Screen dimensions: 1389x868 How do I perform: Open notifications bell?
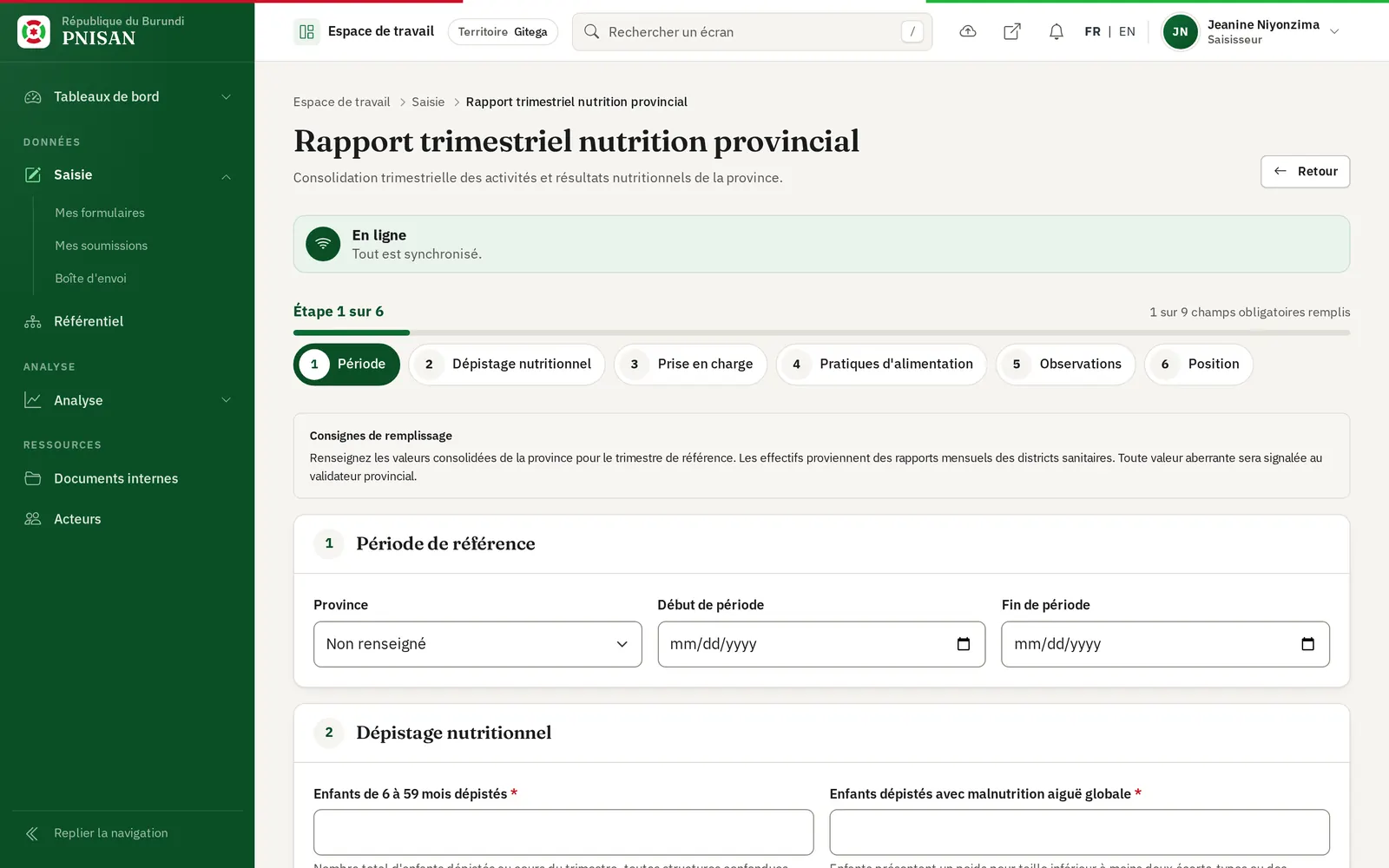1057,32
